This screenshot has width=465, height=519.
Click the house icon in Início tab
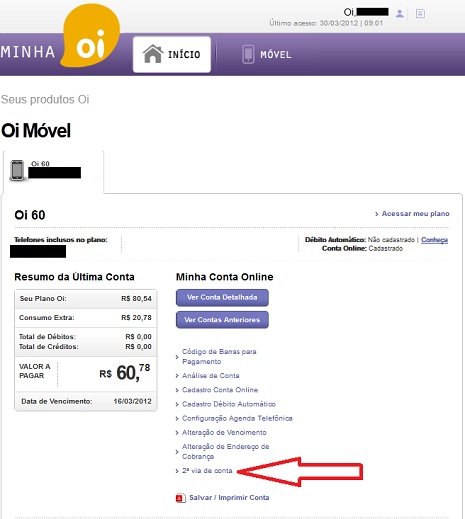153,54
